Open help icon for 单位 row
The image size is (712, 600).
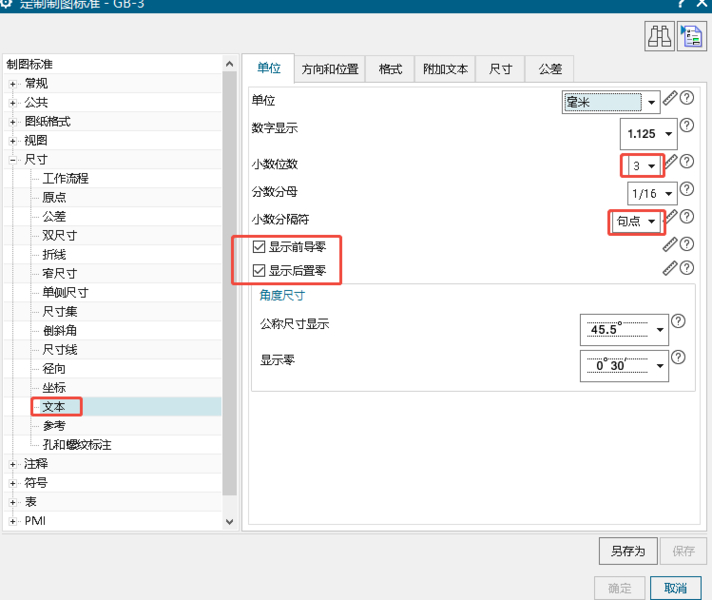pyautogui.click(x=687, y=98)
